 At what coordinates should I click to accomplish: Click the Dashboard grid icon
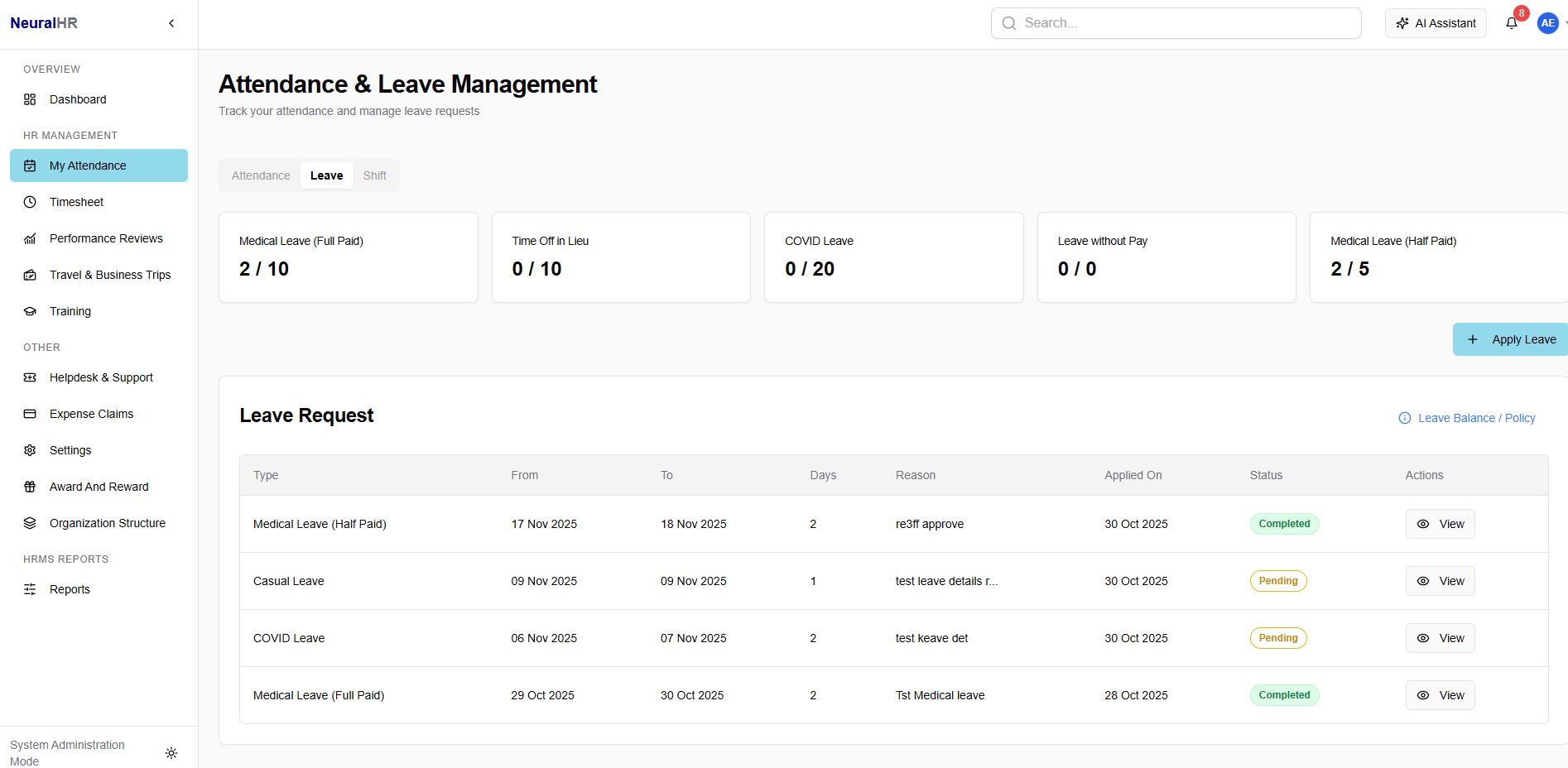[30, 99]
